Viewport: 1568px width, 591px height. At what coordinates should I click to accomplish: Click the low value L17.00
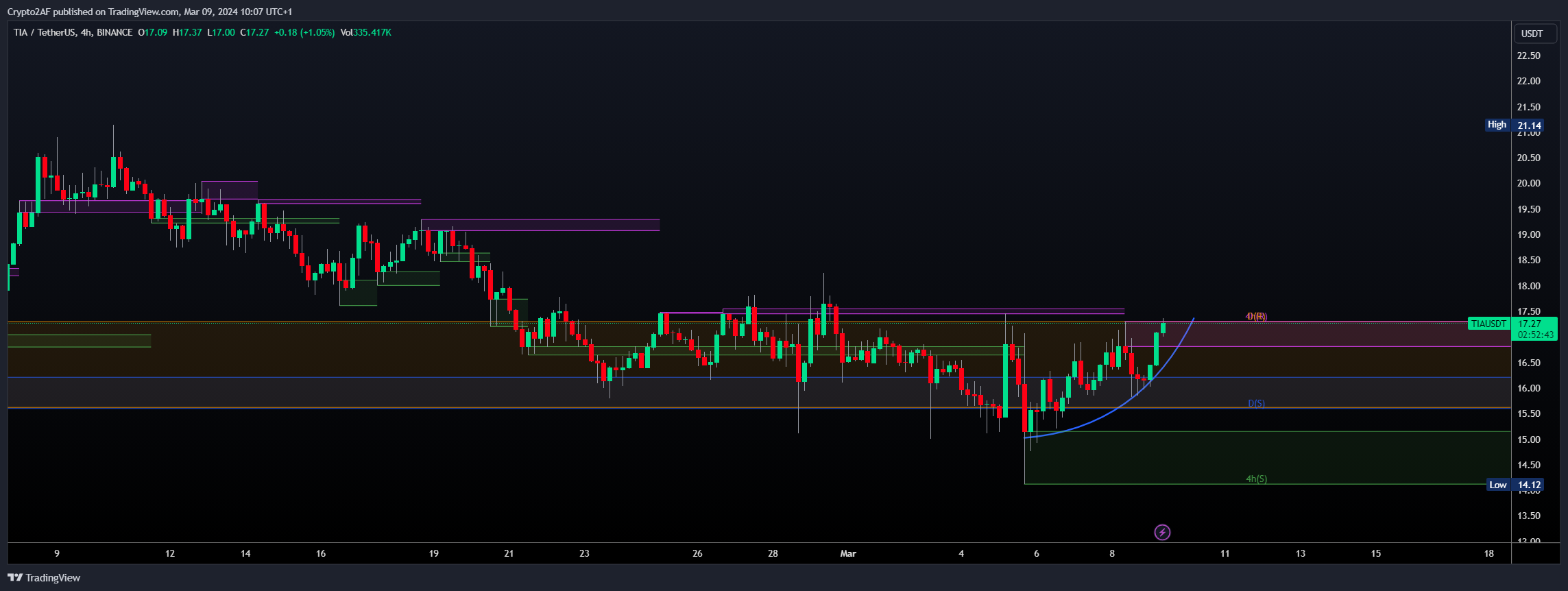coord(221,32)
